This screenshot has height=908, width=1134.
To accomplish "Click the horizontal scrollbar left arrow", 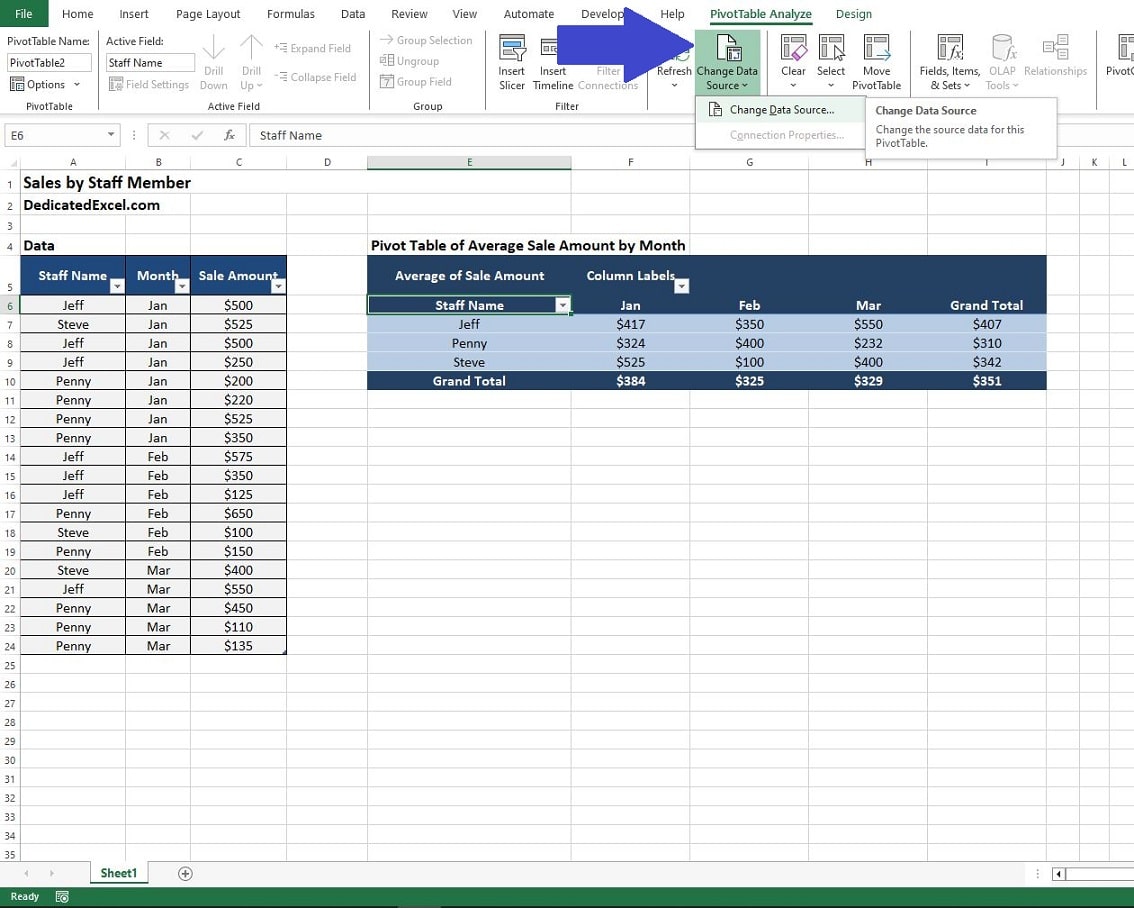I will coord(1059,873).
